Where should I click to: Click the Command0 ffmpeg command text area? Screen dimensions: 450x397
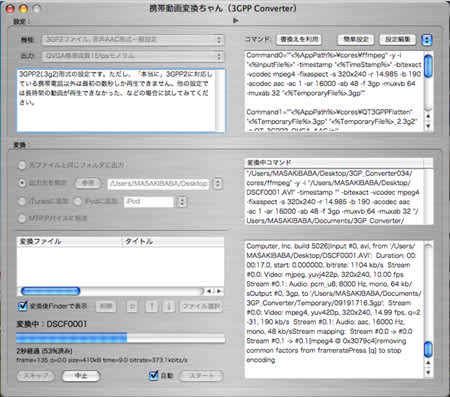point(334,91)
